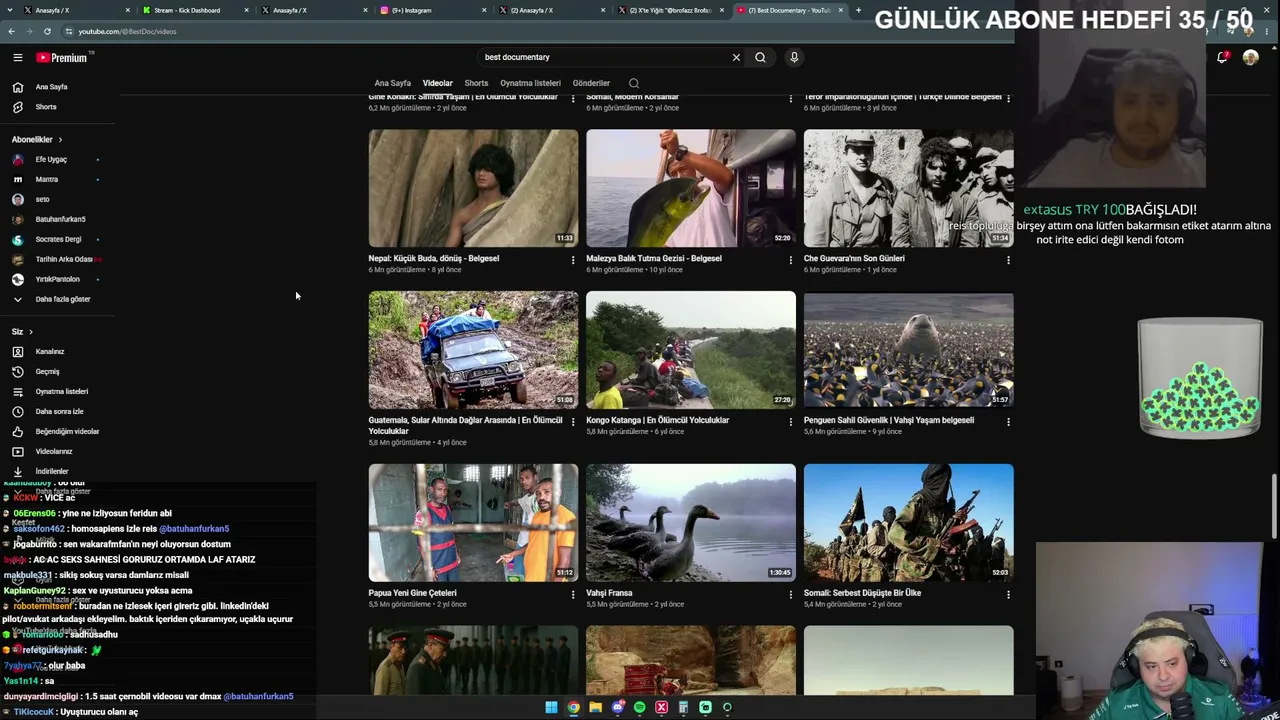Screen dimensions: 1280x720
Task: Open options menu for Vahşi Fransa video
Action: tap(790, 595)
